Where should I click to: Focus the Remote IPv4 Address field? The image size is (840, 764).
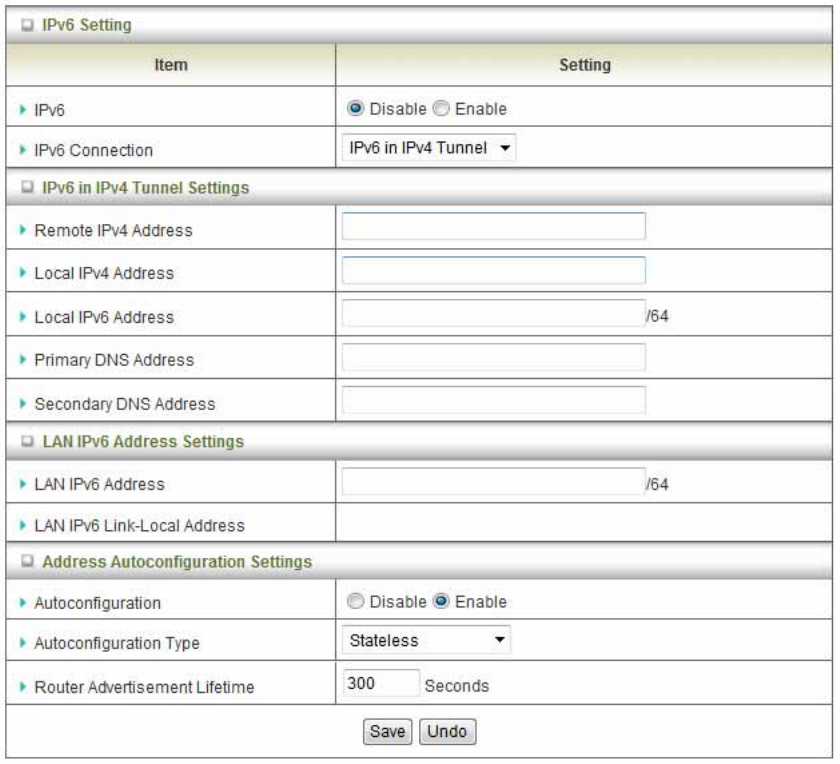(x=493, y=229)
